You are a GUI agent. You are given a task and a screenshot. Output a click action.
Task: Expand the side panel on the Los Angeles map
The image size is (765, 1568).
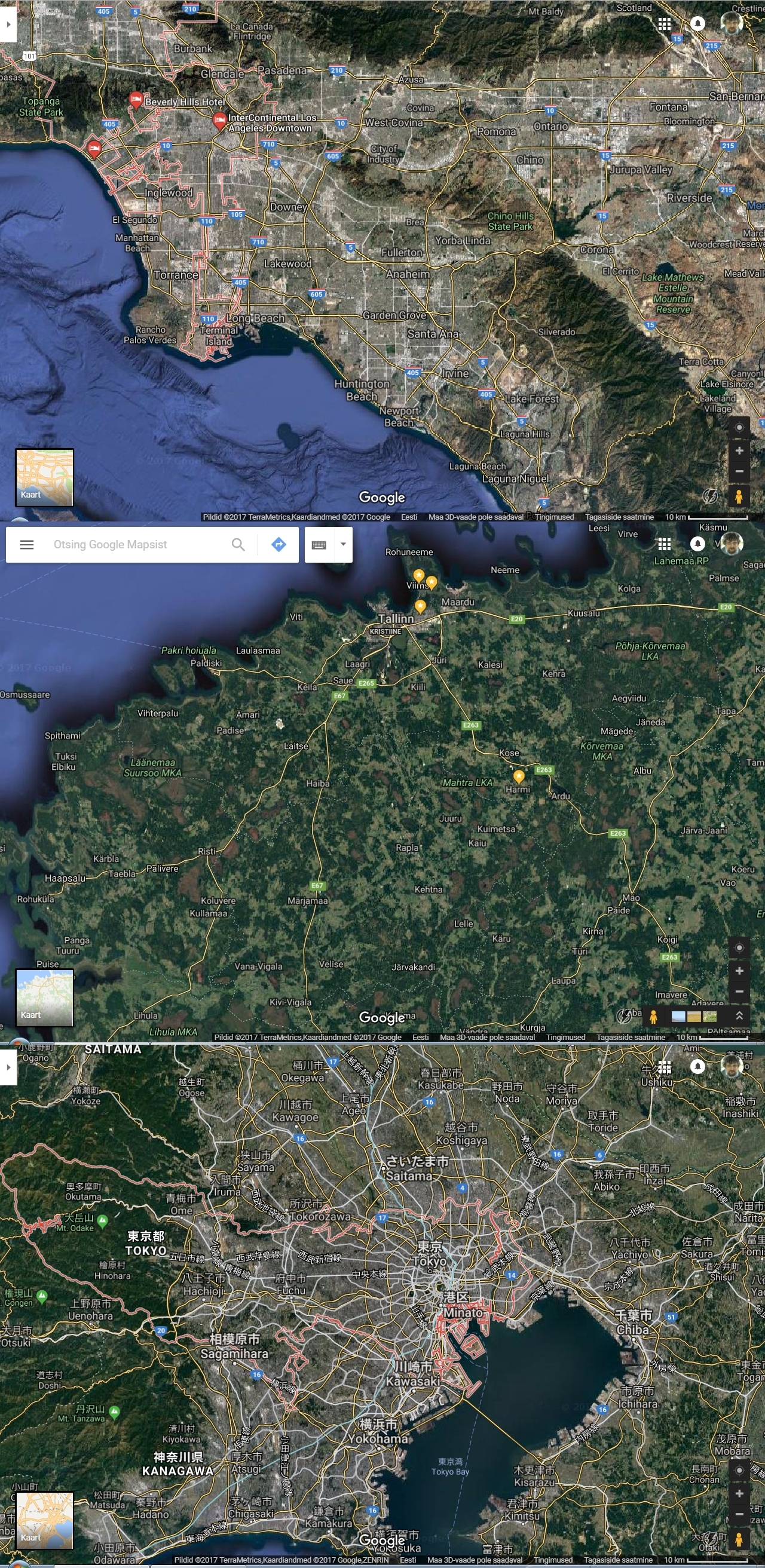click(x=8, y=25)
